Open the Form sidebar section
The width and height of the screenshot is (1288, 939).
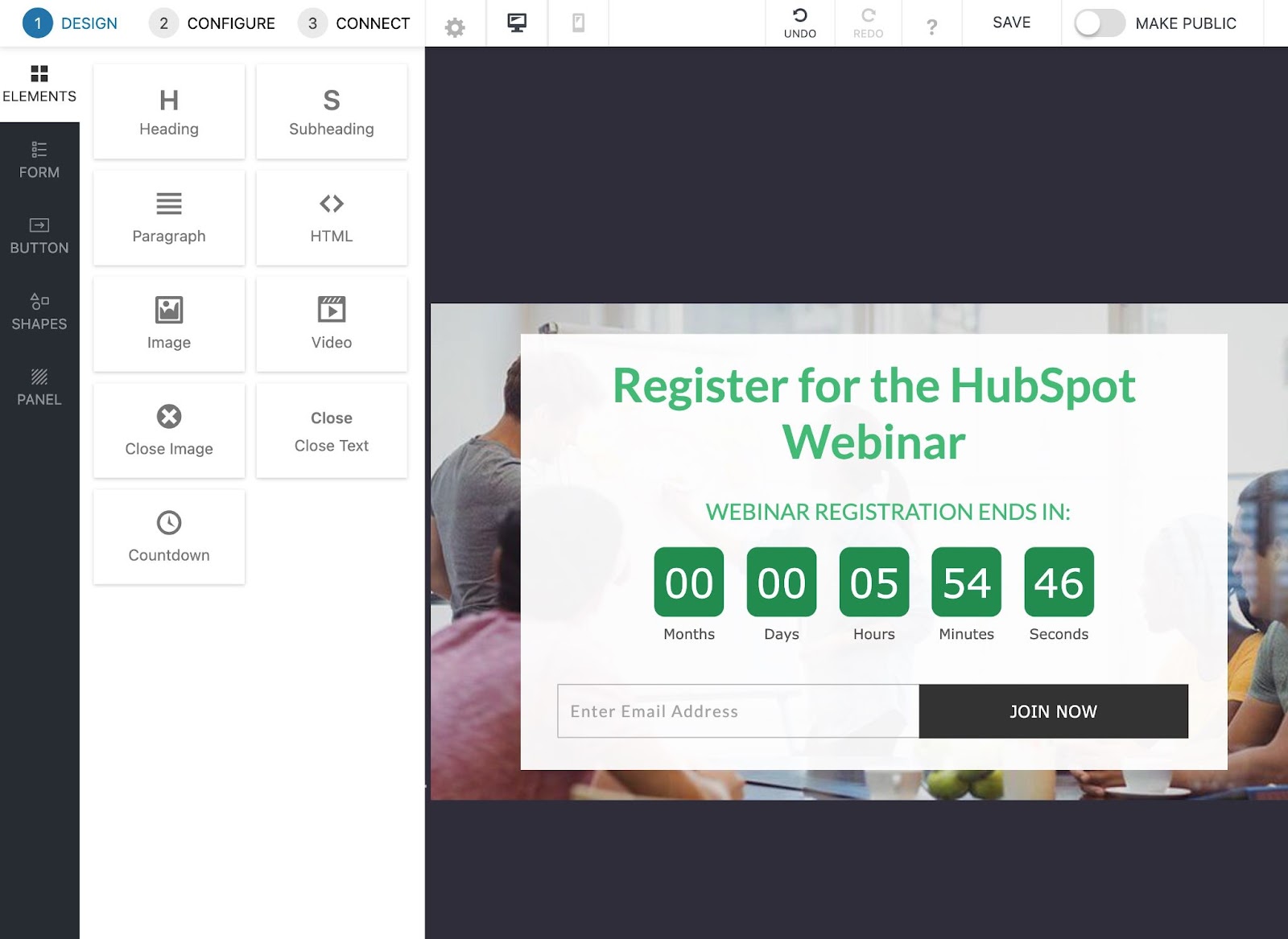point(39,160)
